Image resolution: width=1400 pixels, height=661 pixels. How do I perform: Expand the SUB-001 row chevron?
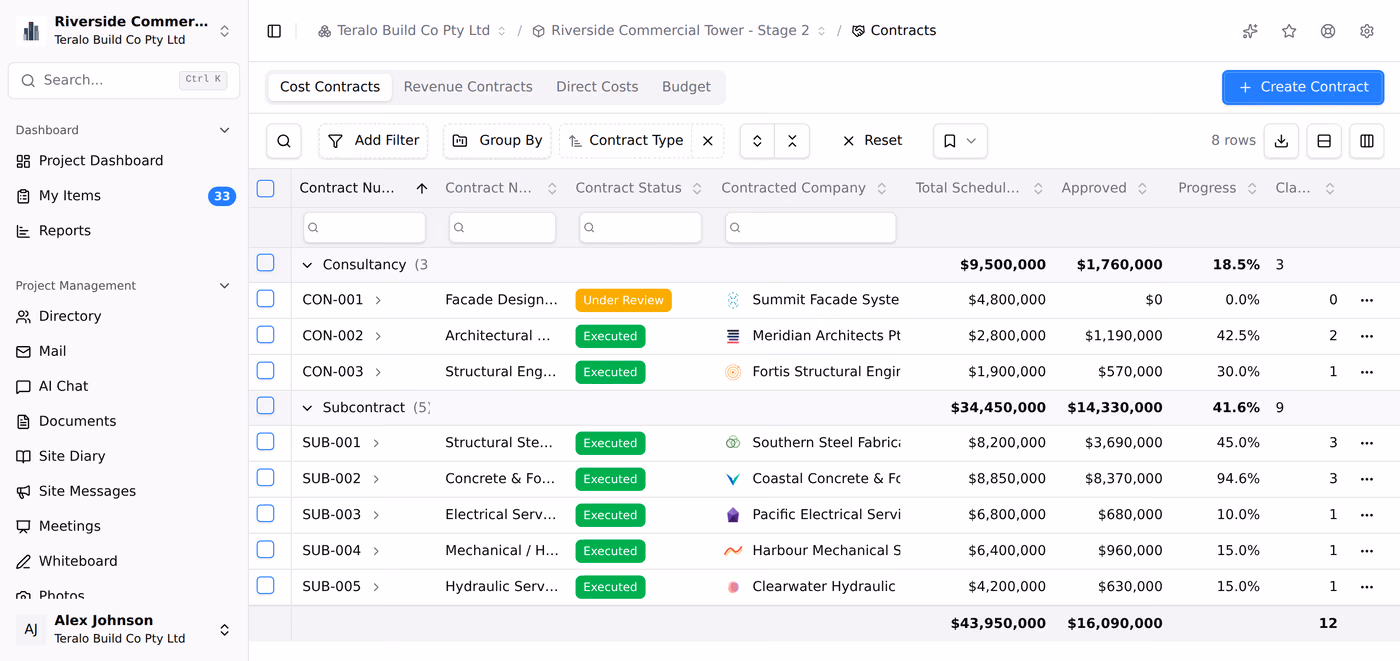point(376,443)
